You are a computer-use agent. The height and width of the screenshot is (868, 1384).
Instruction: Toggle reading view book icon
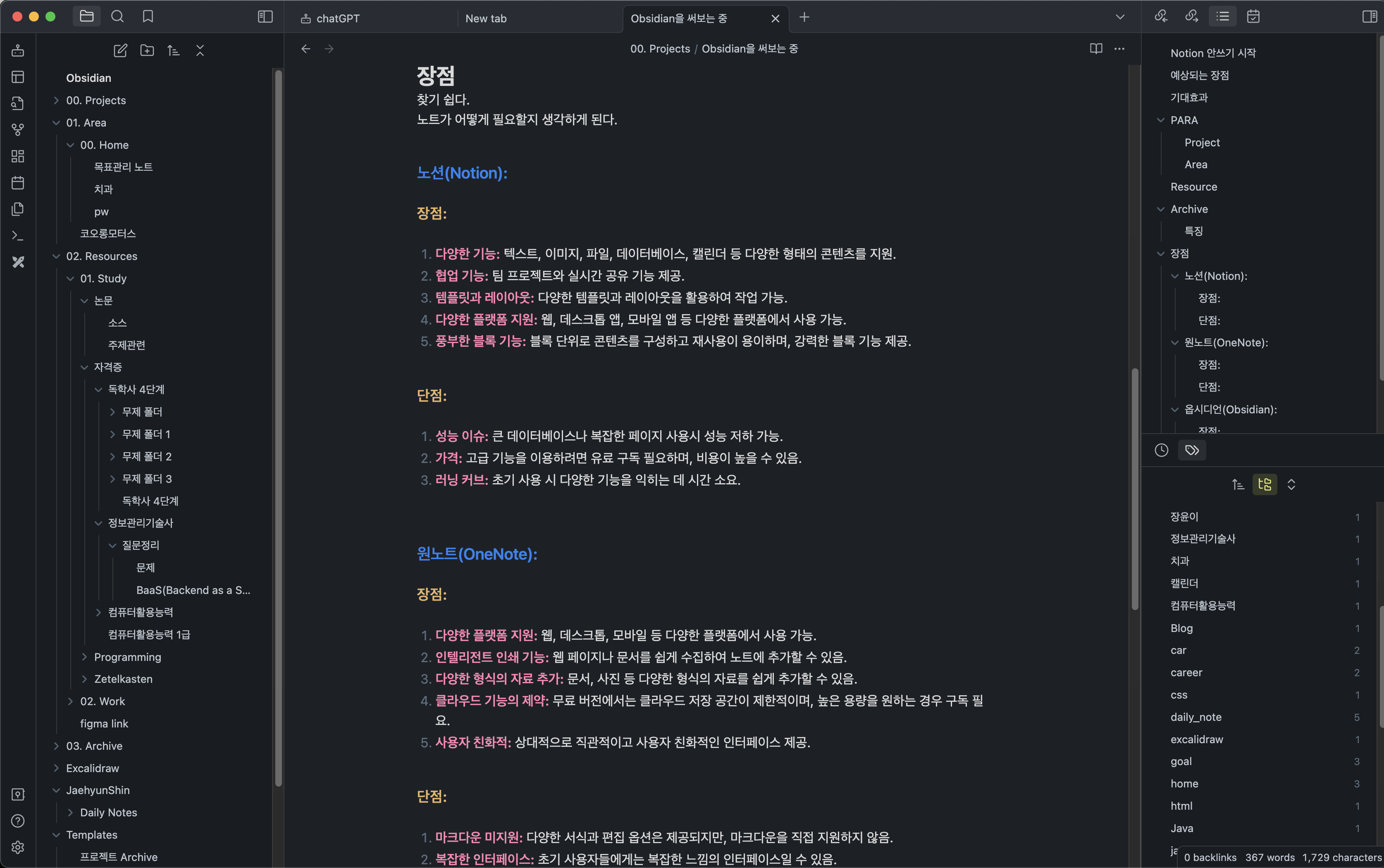1096,49
